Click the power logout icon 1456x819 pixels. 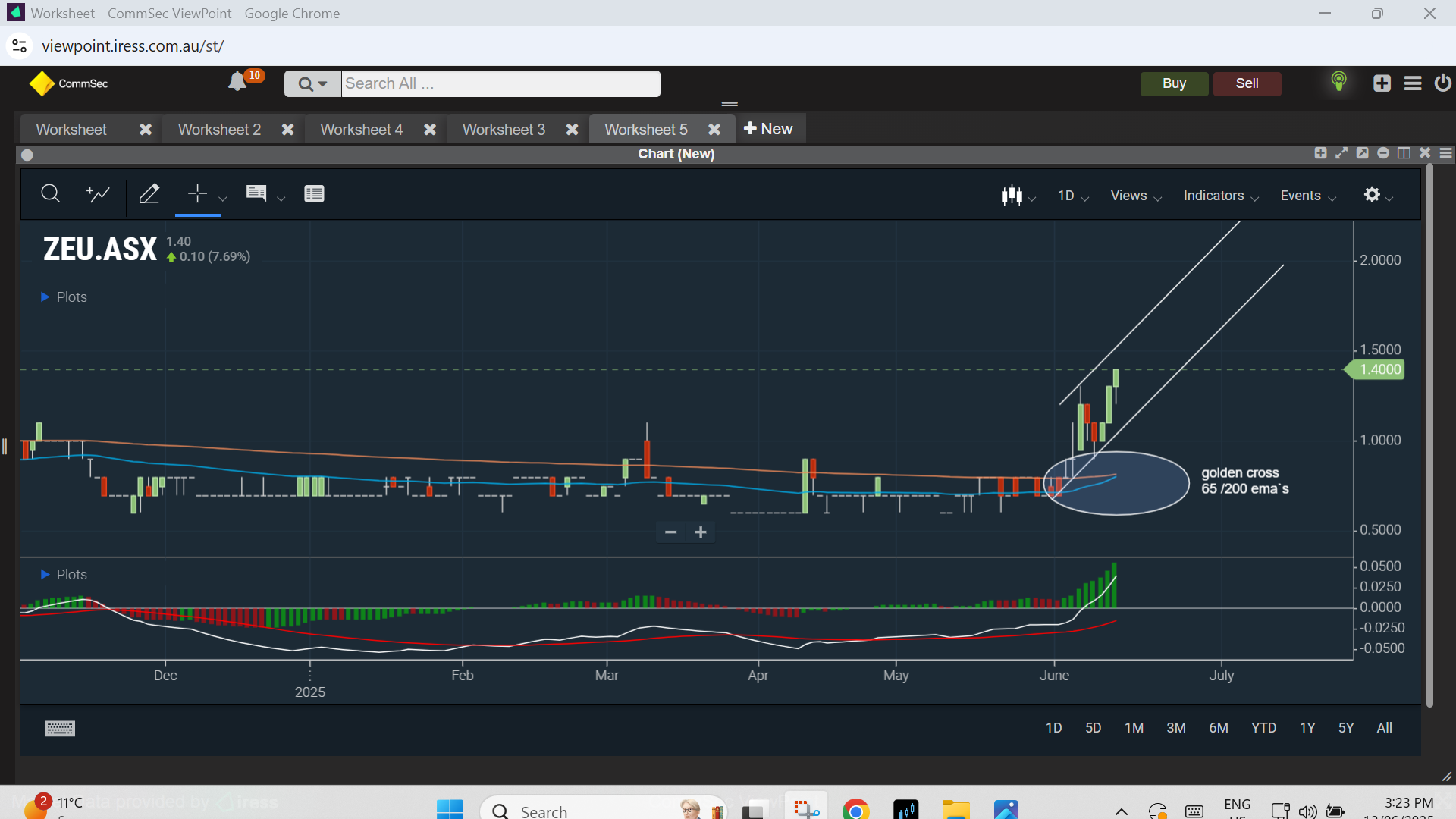(1443, 83)
